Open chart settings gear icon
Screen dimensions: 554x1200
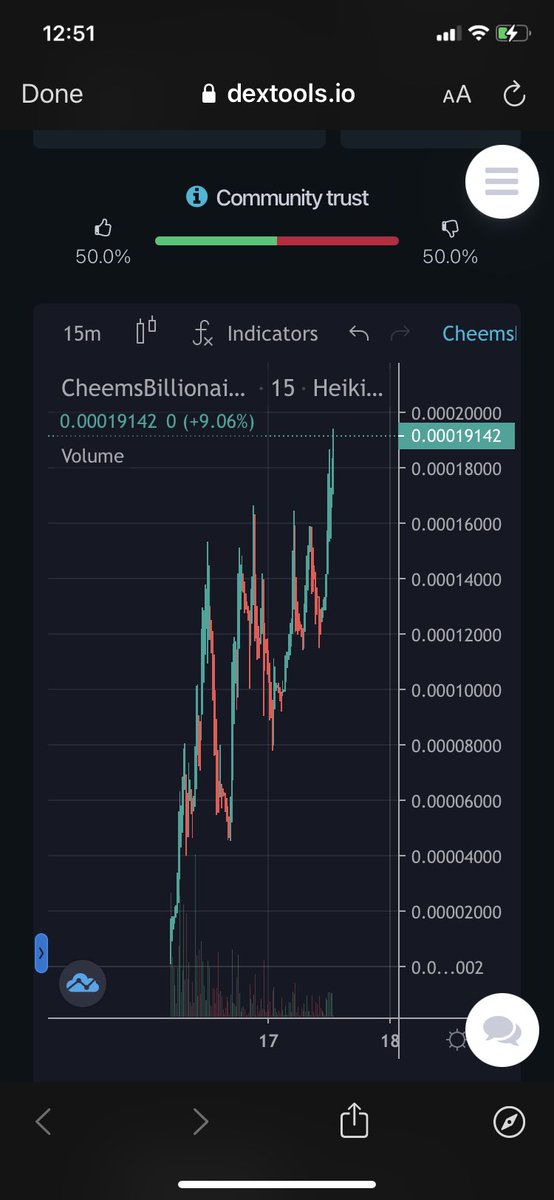pos(457,1041)
